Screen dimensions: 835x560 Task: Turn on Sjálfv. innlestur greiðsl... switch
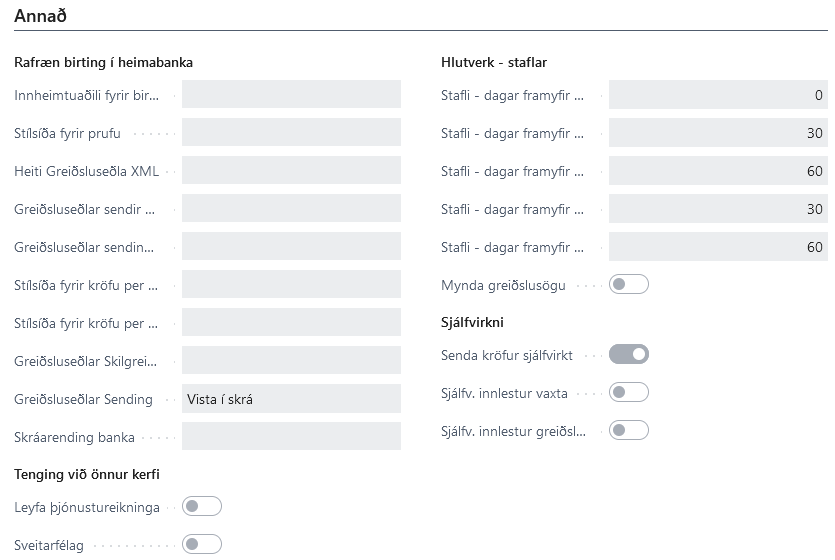[630, 430]
